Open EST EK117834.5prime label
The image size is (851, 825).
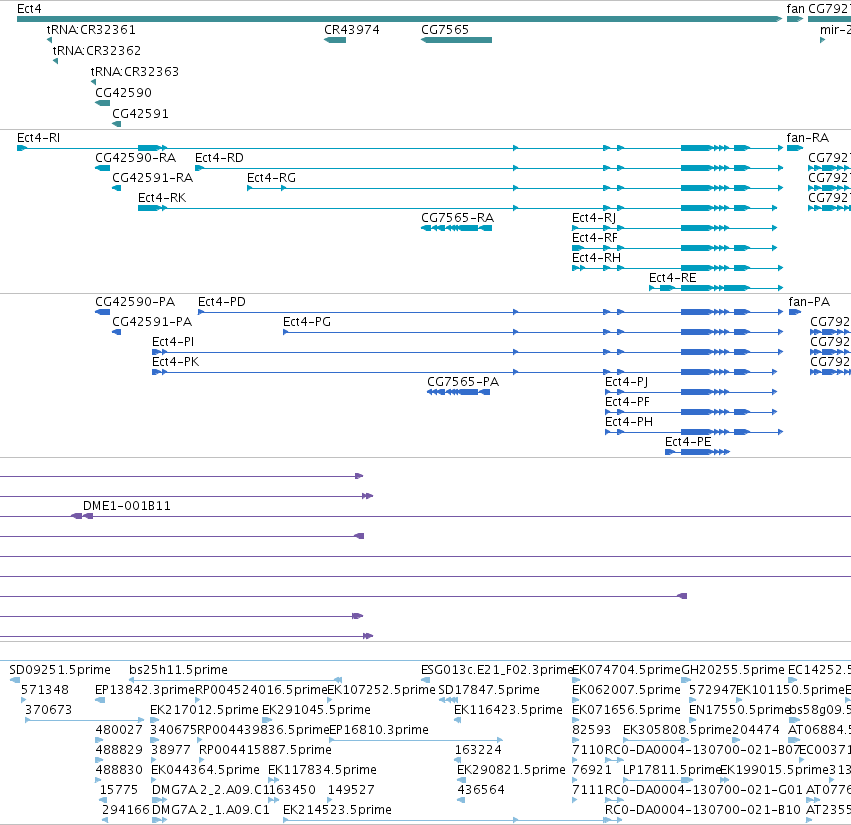pos(322,770)
